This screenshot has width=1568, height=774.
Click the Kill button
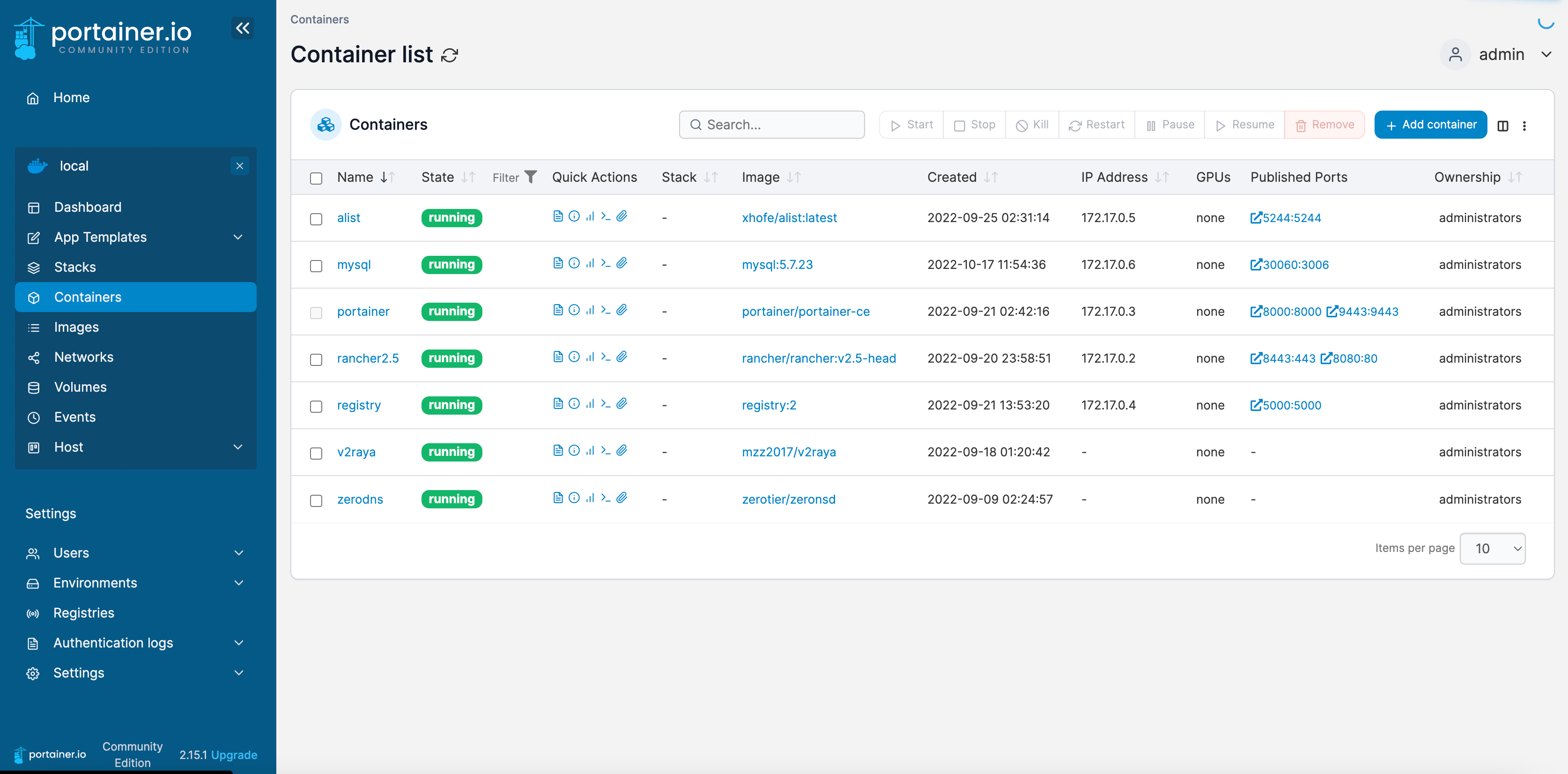tap(1032, 124)
